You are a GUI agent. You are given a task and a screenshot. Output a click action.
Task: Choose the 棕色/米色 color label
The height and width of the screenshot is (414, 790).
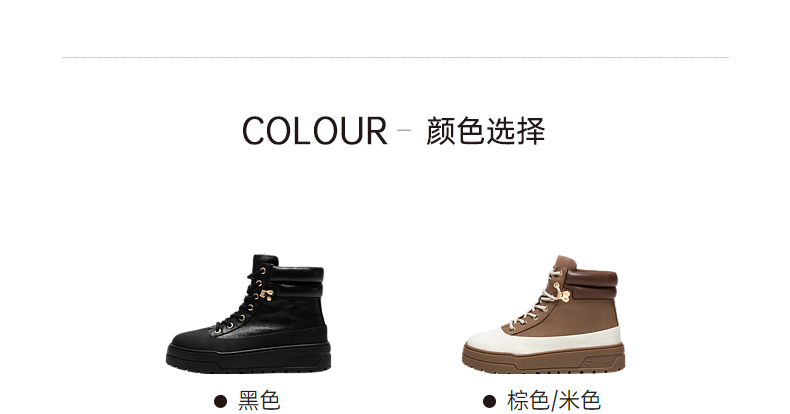pos(554,401)
